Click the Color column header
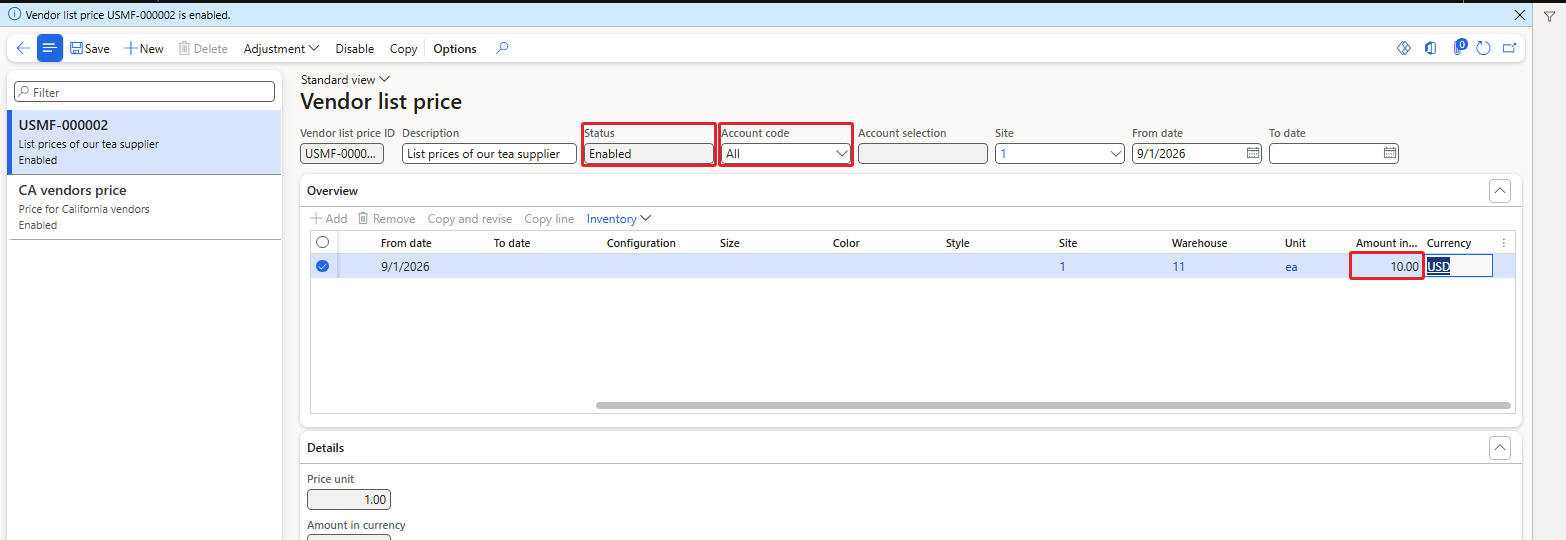1566x540 pixels. coord(846,243)
